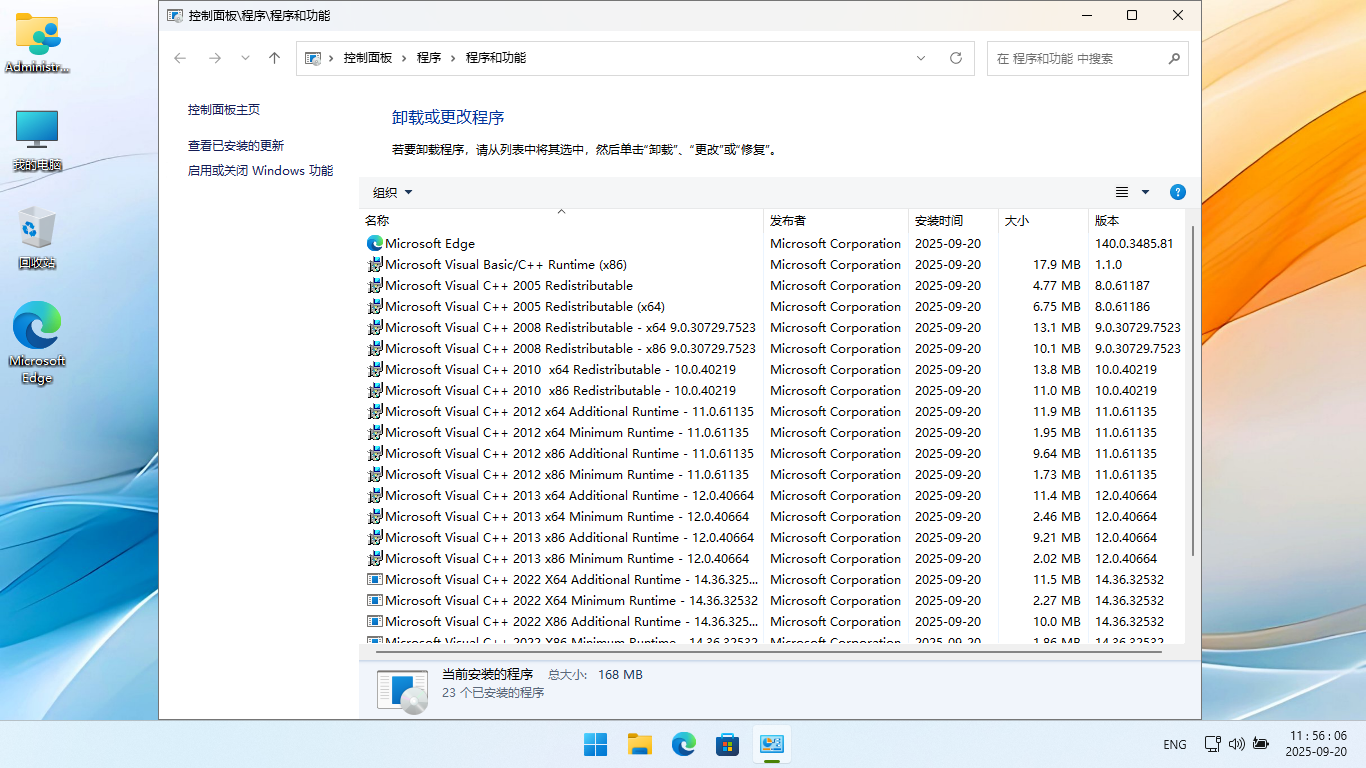Click the control panel icon in address bar
The height and width of the screenshot is (768, 1366).
(312, 58)
